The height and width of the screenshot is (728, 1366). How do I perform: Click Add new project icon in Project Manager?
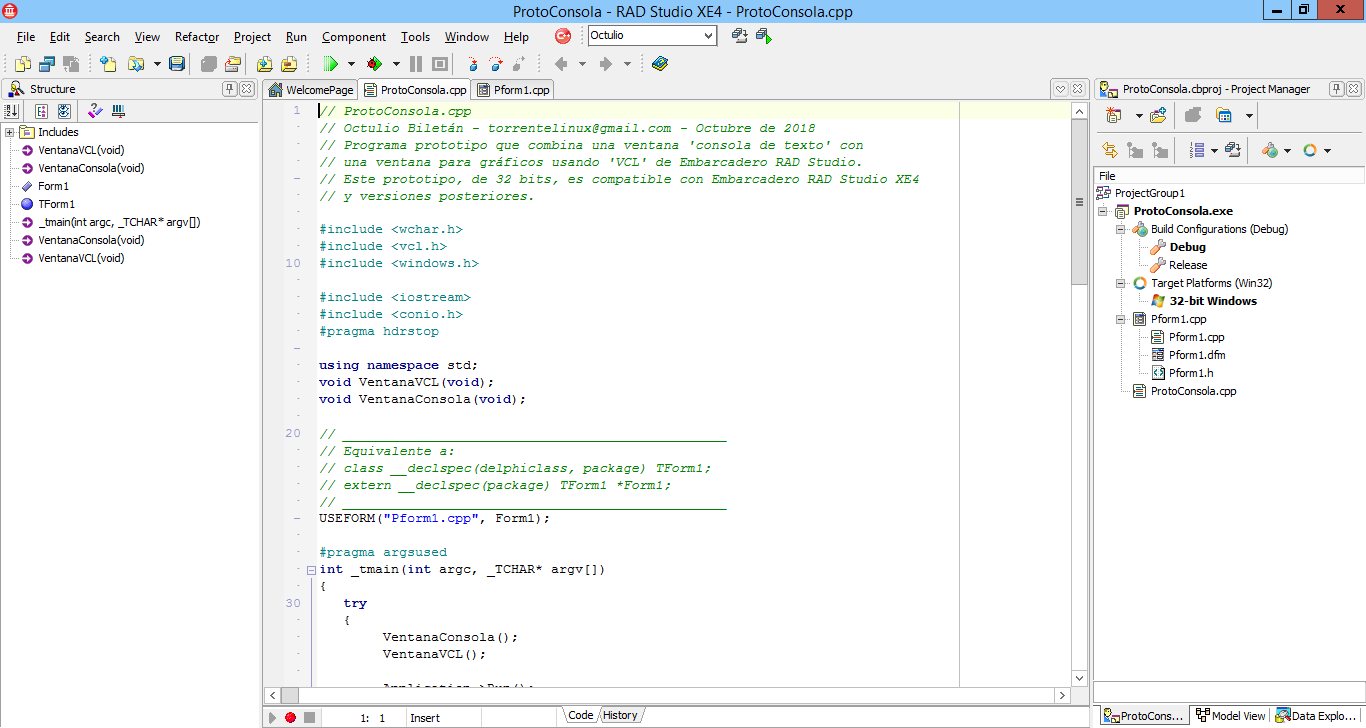(1114, 115)
